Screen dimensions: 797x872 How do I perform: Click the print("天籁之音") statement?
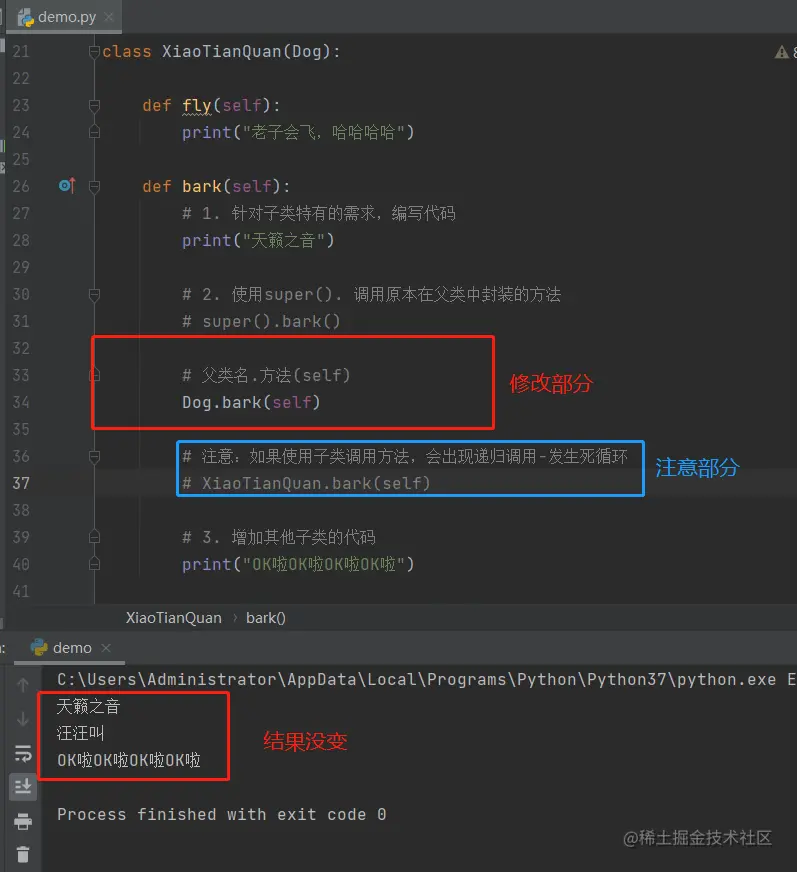[x=258, y=240]
